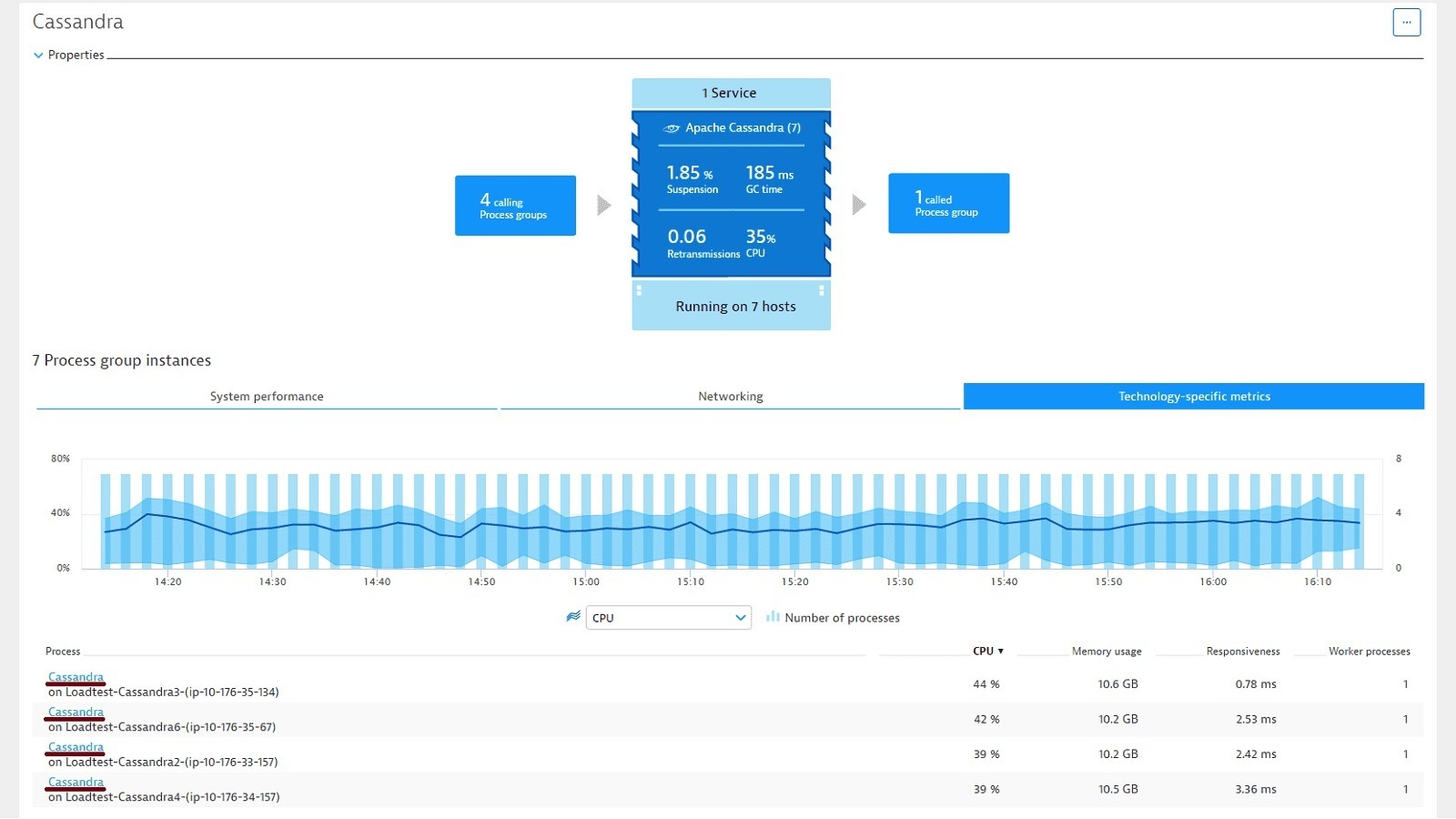
Task: Click the arrow left of called process group
Action: (x=858, y=205)
